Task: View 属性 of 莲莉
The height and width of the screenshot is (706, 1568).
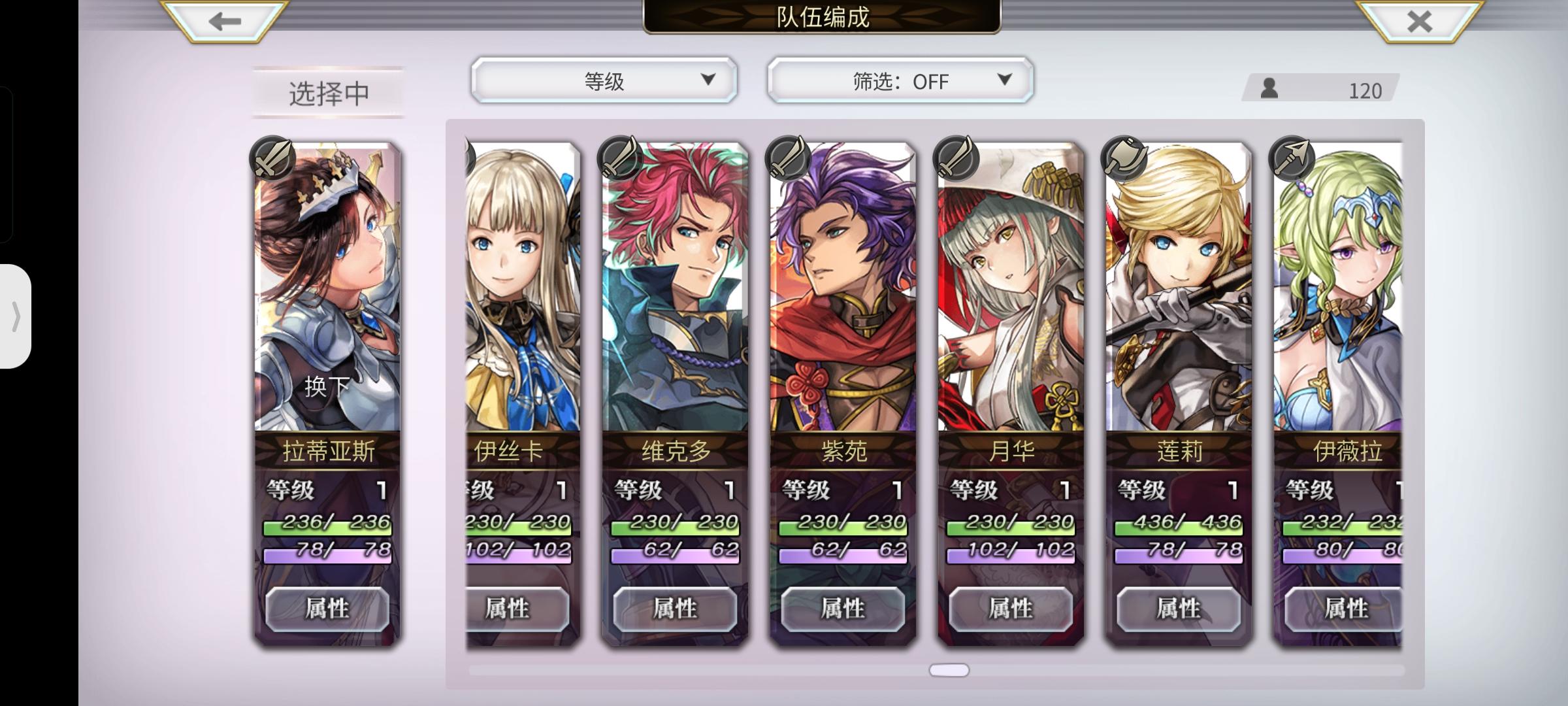Action: (x=1179, y=609)
